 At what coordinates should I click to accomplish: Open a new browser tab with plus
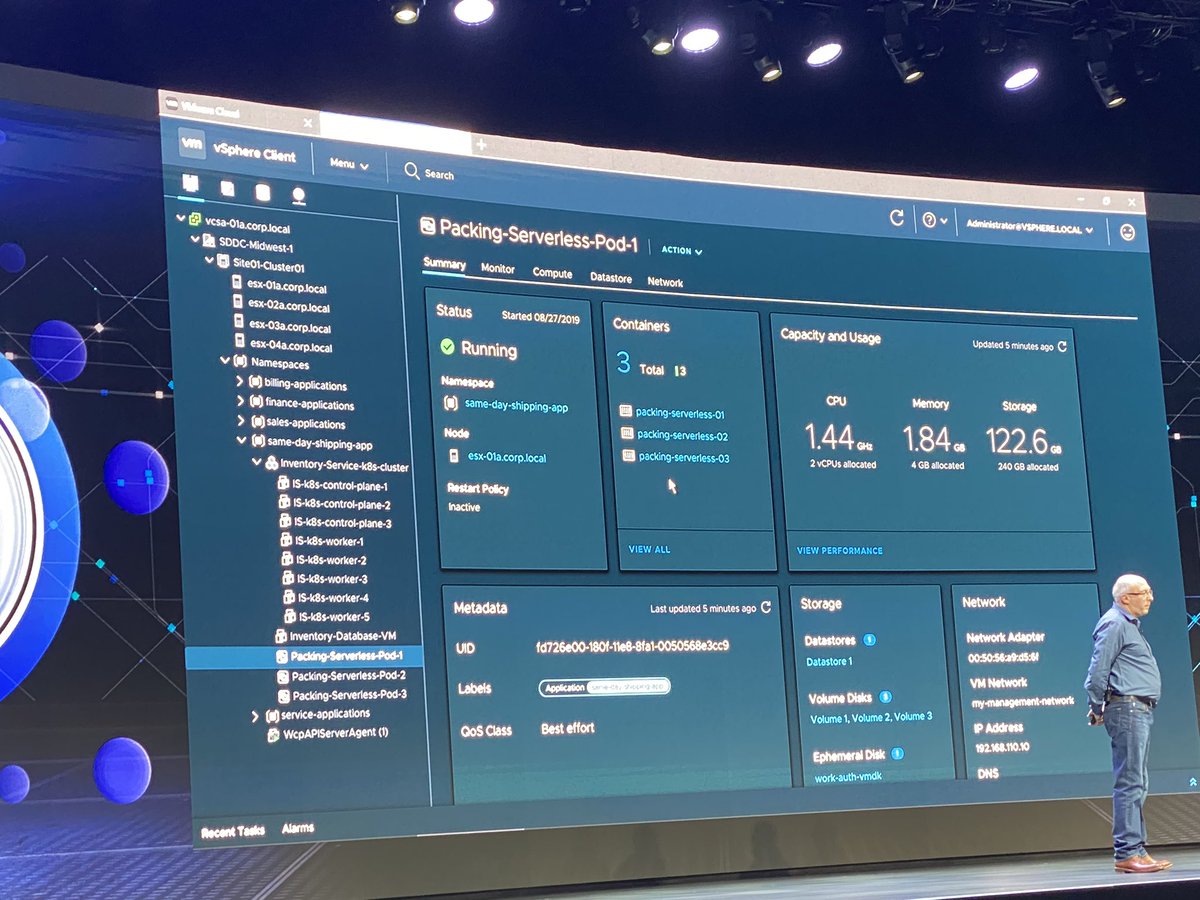click(x=481, y=145)
